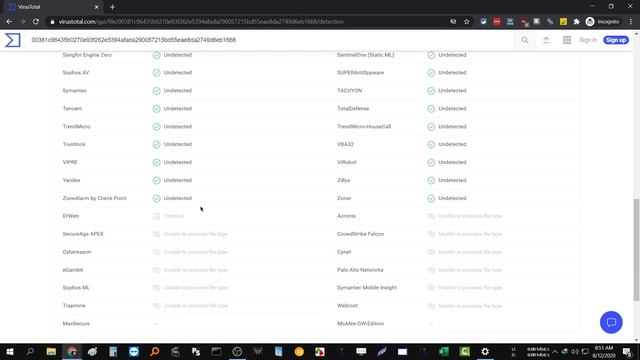Click the "CrowdStrike Falcon" engine name
Screen dimensions: 640x360
click(x=360, y=234)
